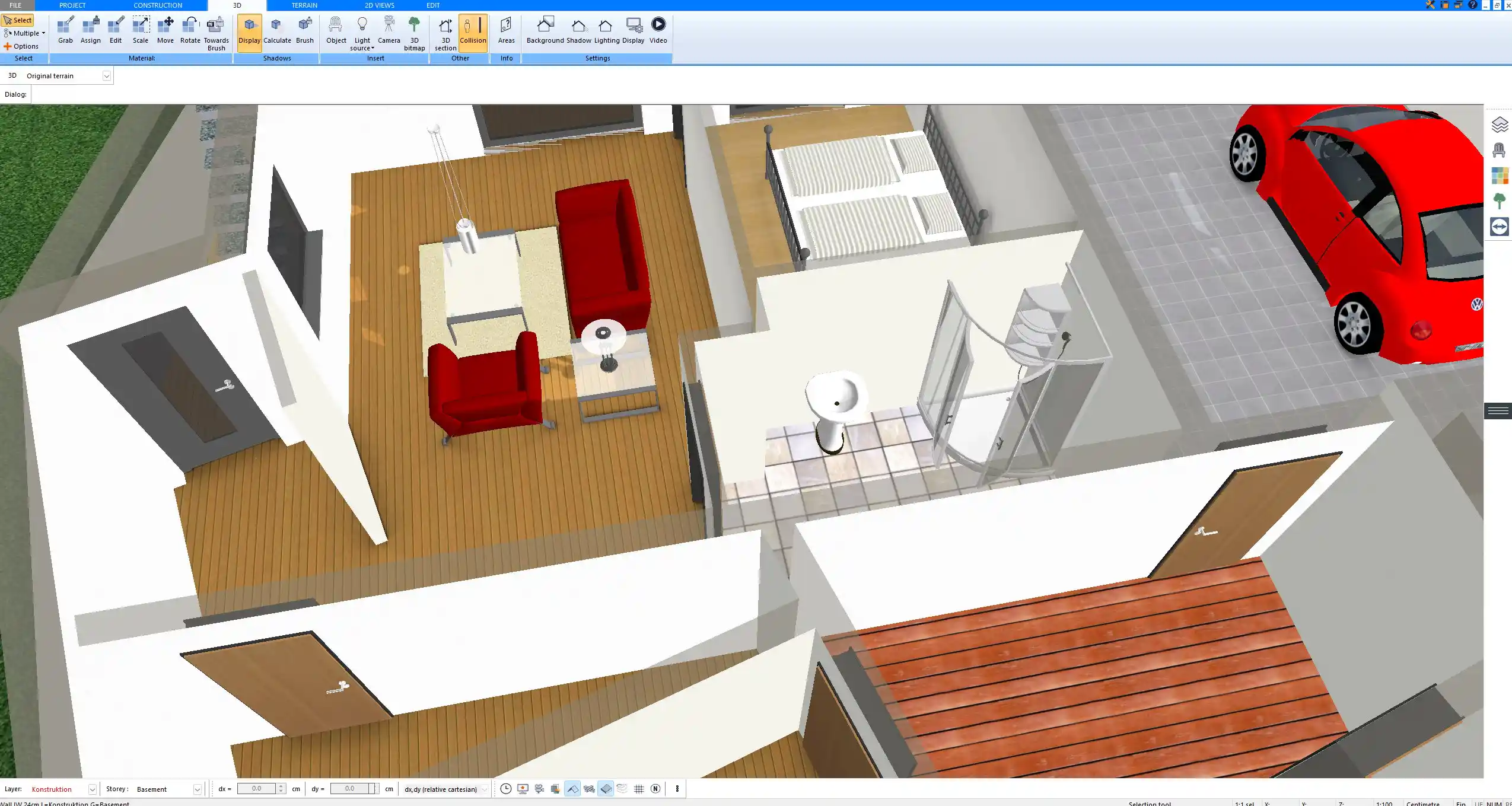This screenshot has width=1512, height=806.
Task: Choose the Scale material tool
Action: [x=141, y=30]
